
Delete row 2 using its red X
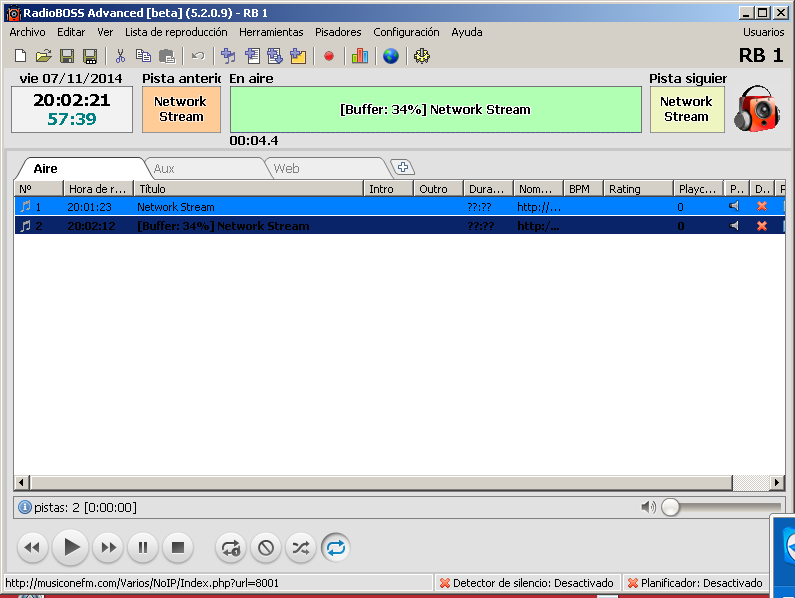(762, 226)
